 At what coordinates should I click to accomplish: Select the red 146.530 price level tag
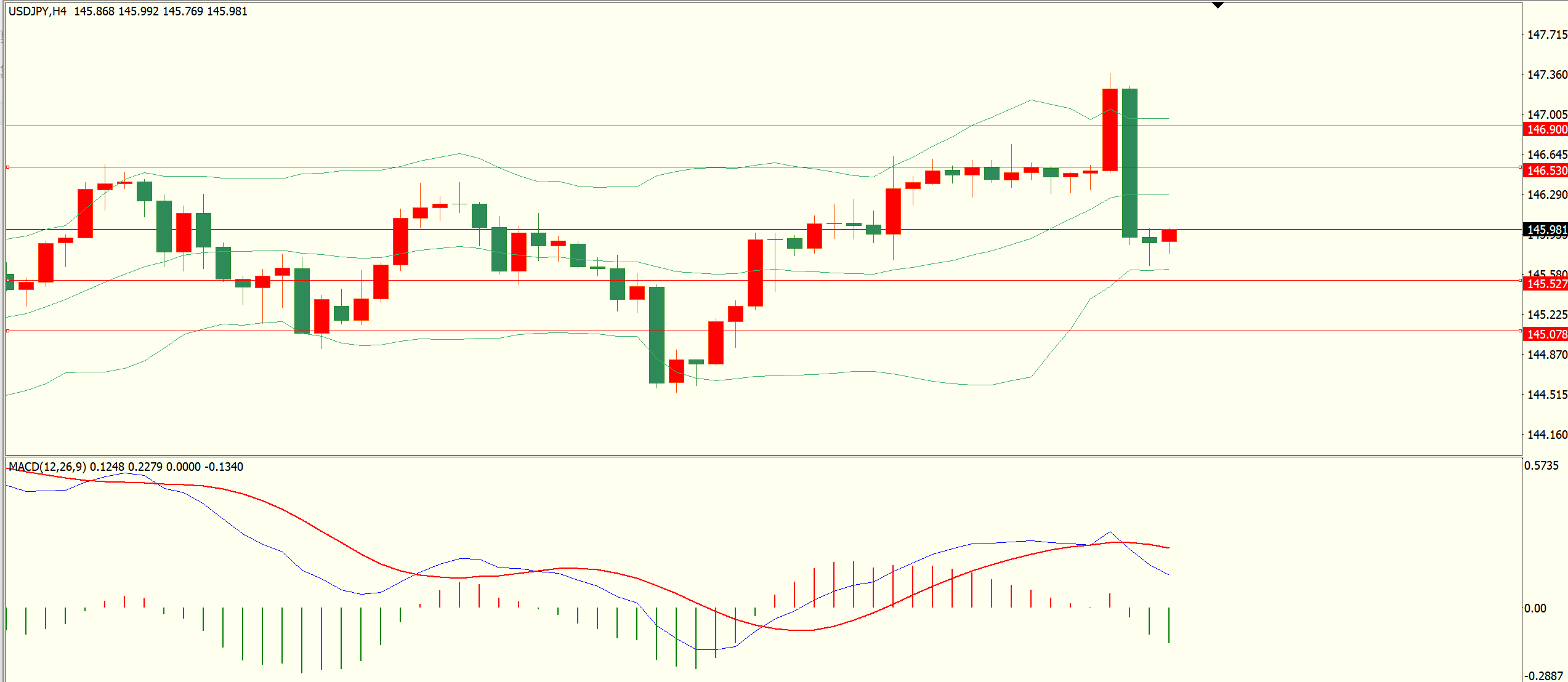coord(1546,170)
